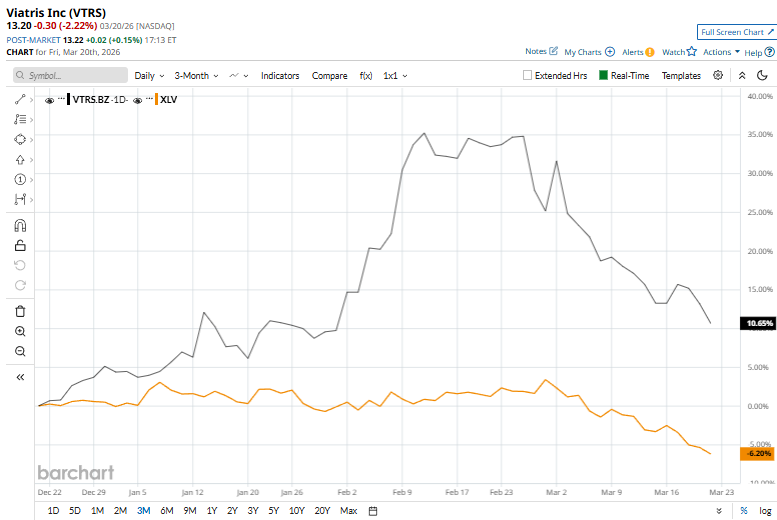Select the measure range tool

(20, 199)
